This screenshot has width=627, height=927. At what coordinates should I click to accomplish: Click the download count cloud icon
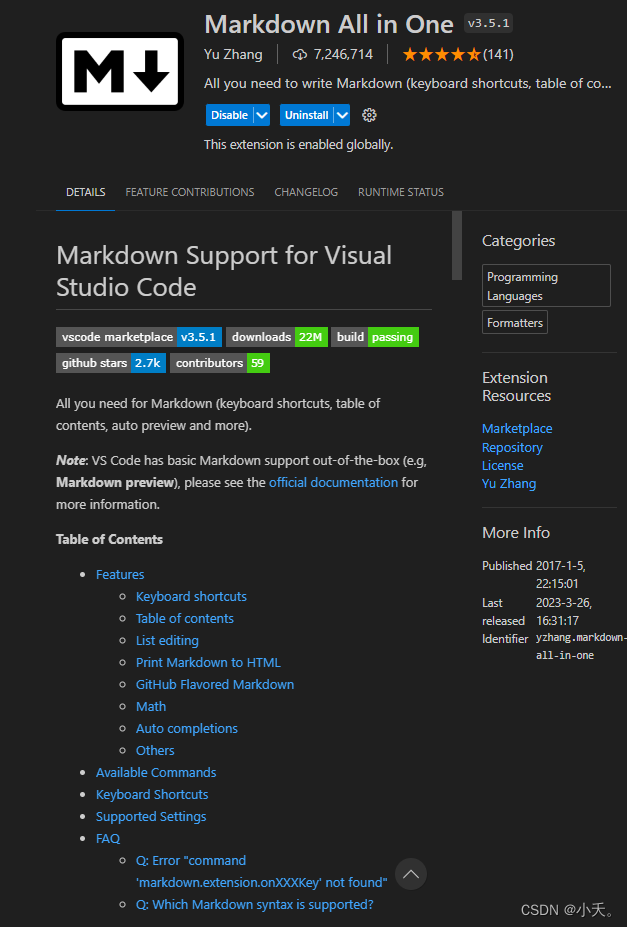coord(300,54)
